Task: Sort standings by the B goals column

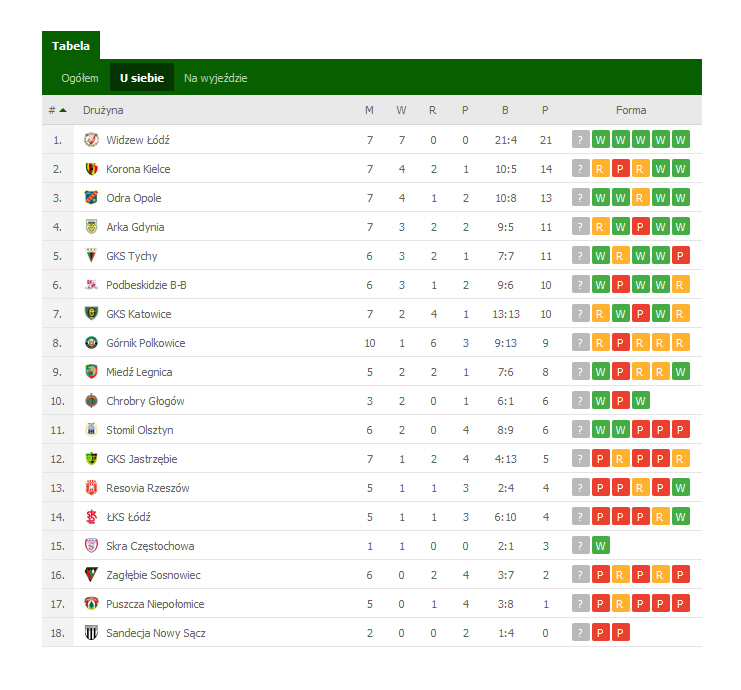Action: click(505, 110)
